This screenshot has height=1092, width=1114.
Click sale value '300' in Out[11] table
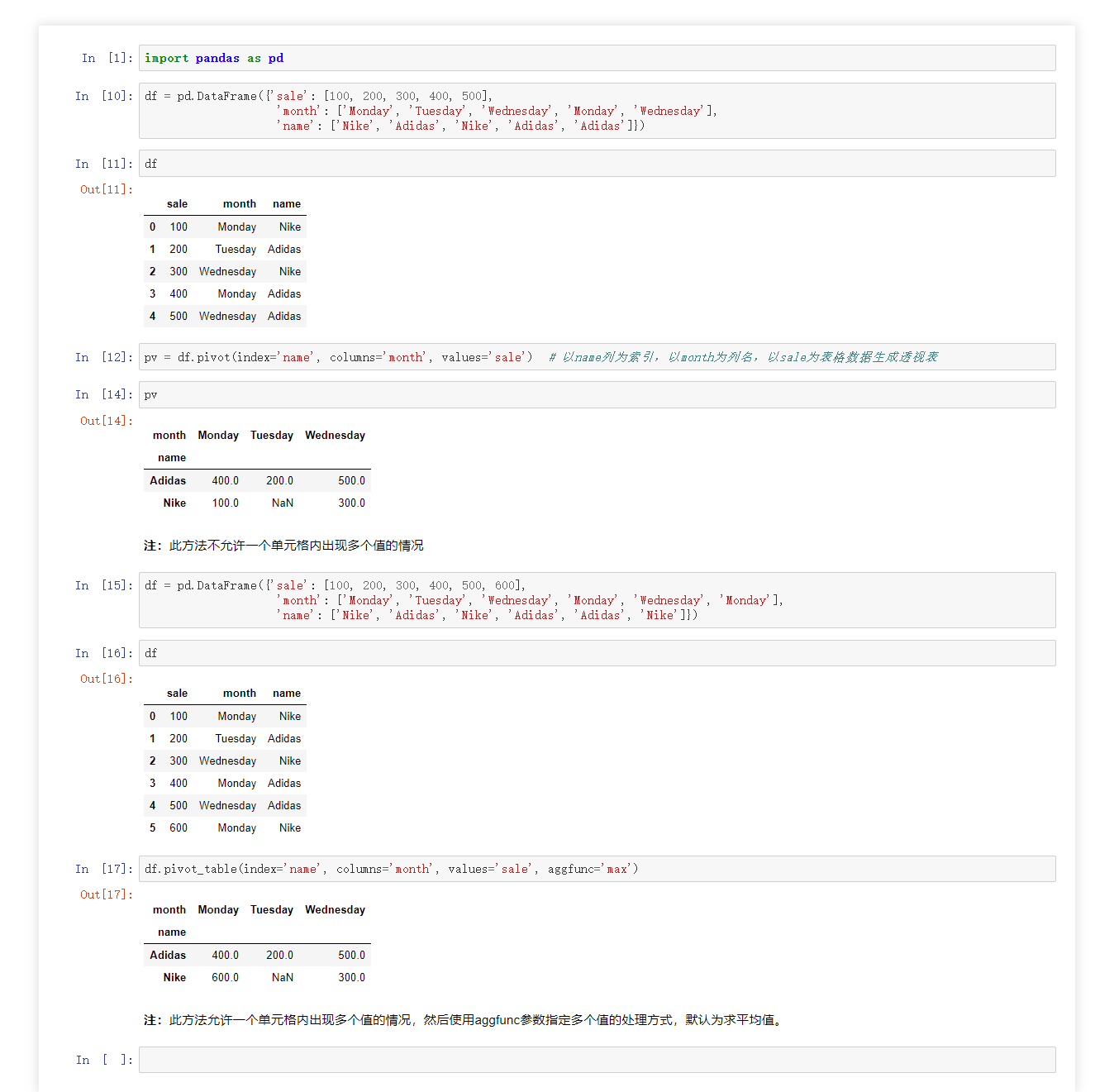pos(179,271)
